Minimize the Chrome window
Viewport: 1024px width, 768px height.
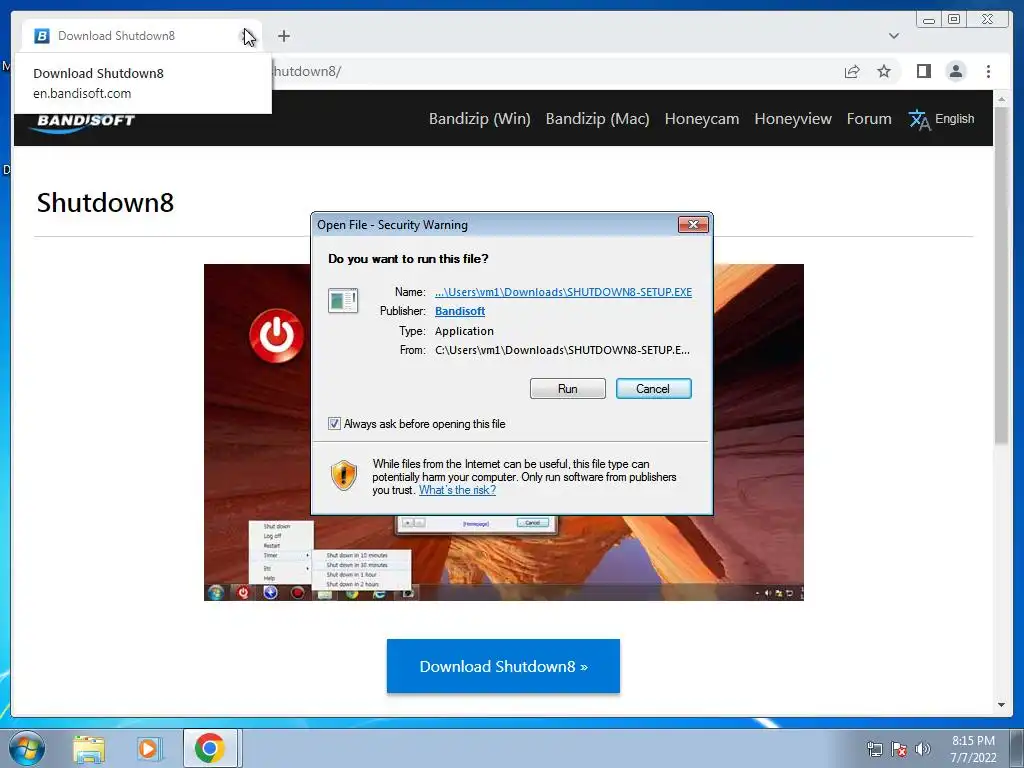[x=929, y=20]
